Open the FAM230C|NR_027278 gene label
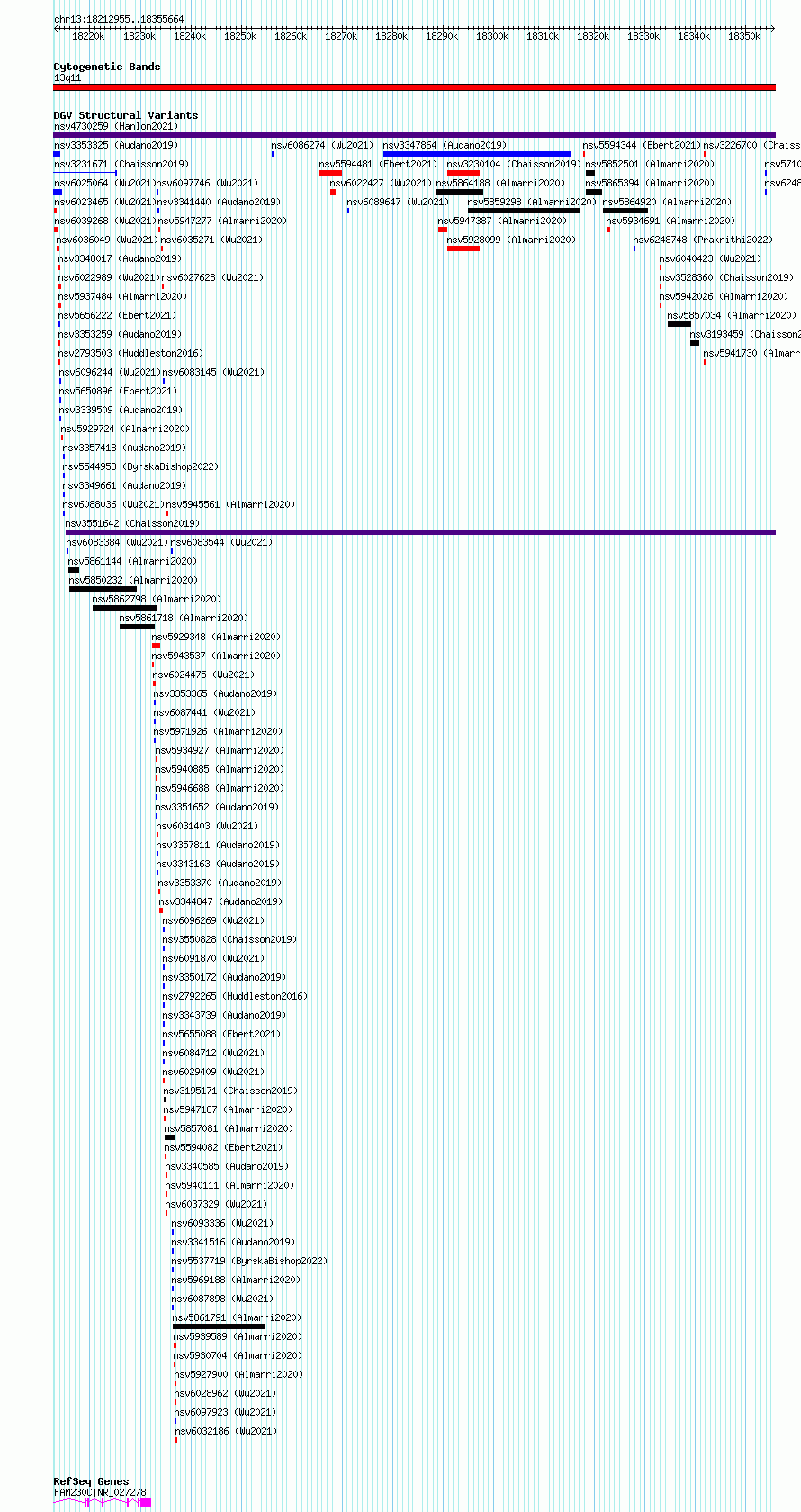This screenshot has width=801, height=1512. pyautogui.click(x=100, y=1492)
